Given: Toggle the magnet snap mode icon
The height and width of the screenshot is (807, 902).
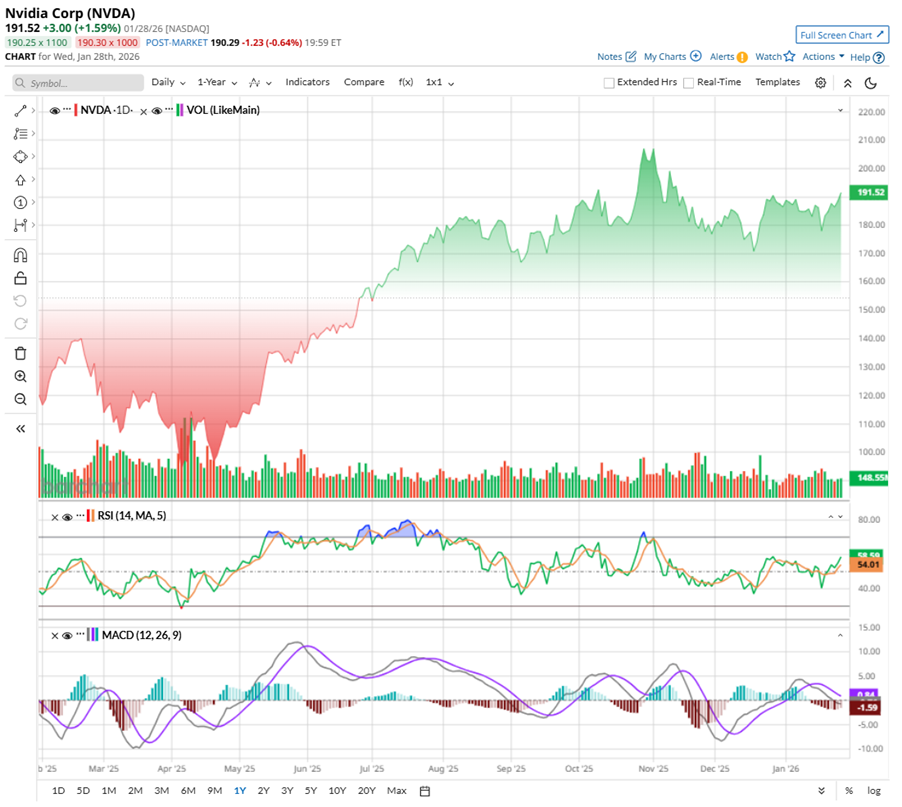Looking at the screenshot, I should pyautogui.click(x=20, y=255).
